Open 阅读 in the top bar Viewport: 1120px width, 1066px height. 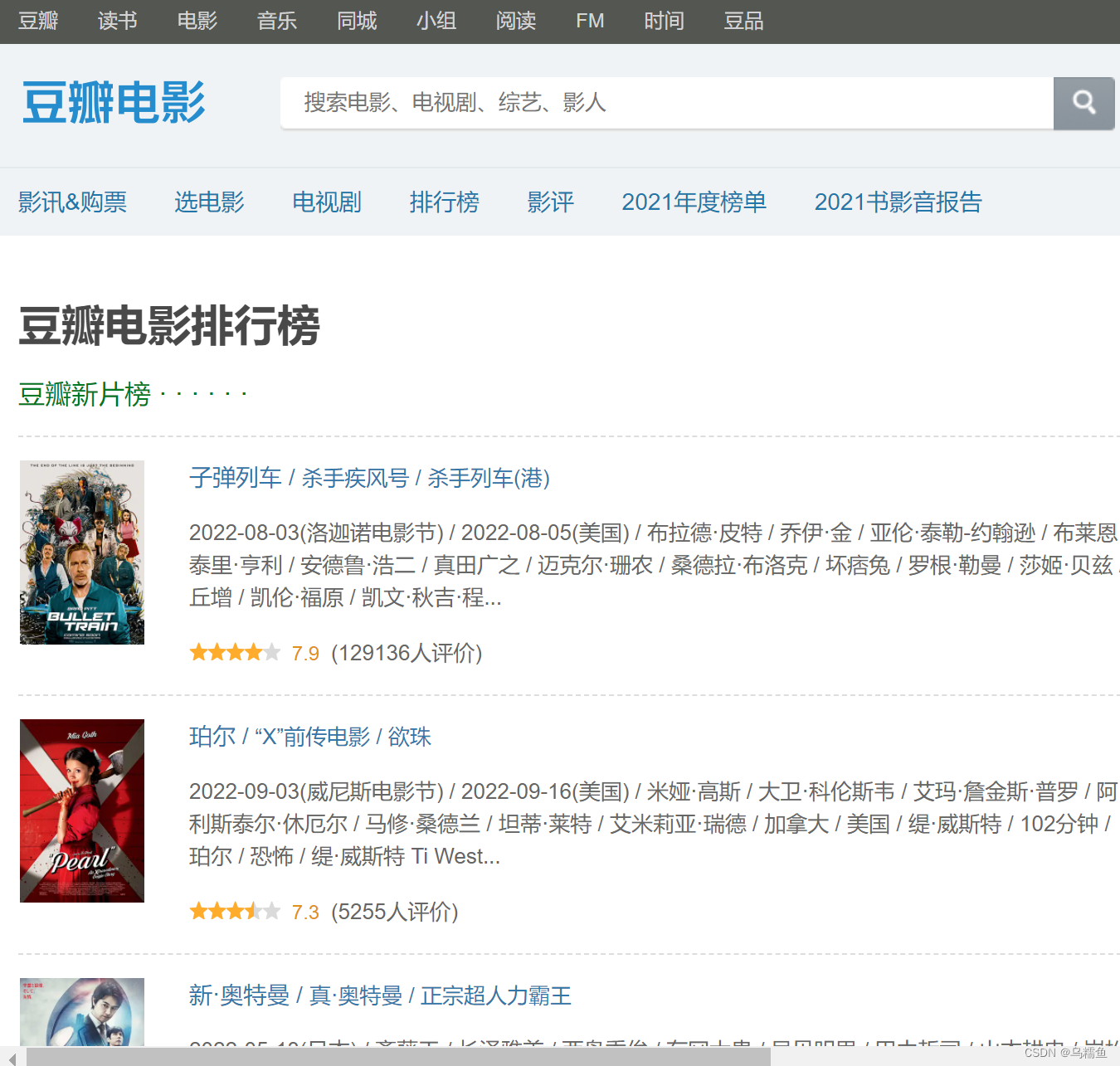(516, 21)
